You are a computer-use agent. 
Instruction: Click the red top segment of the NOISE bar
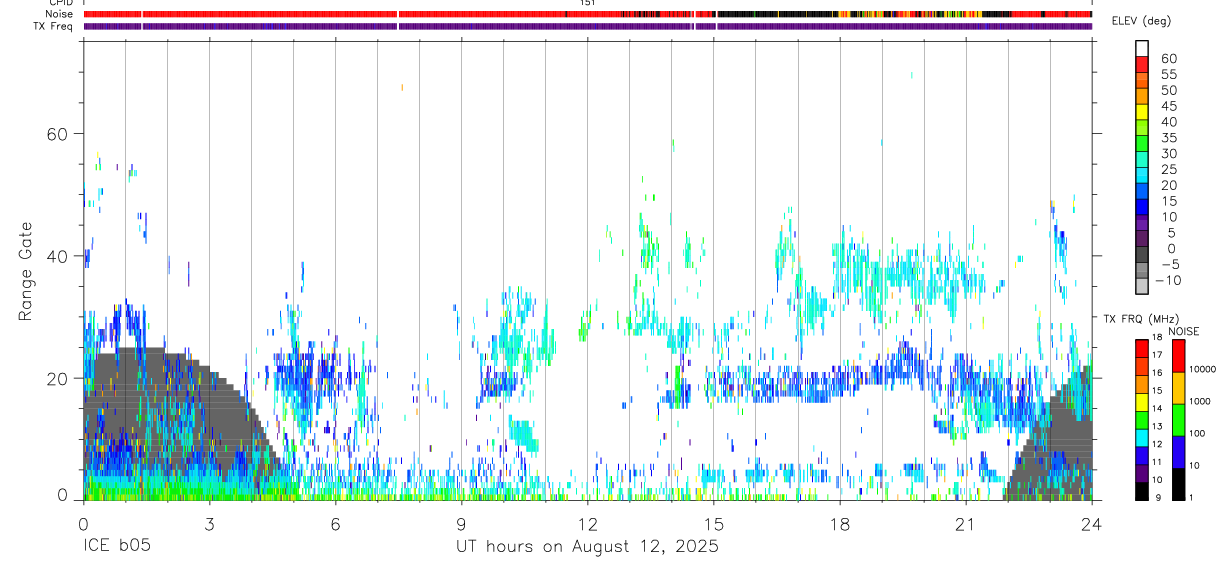tap(1178, 355)
